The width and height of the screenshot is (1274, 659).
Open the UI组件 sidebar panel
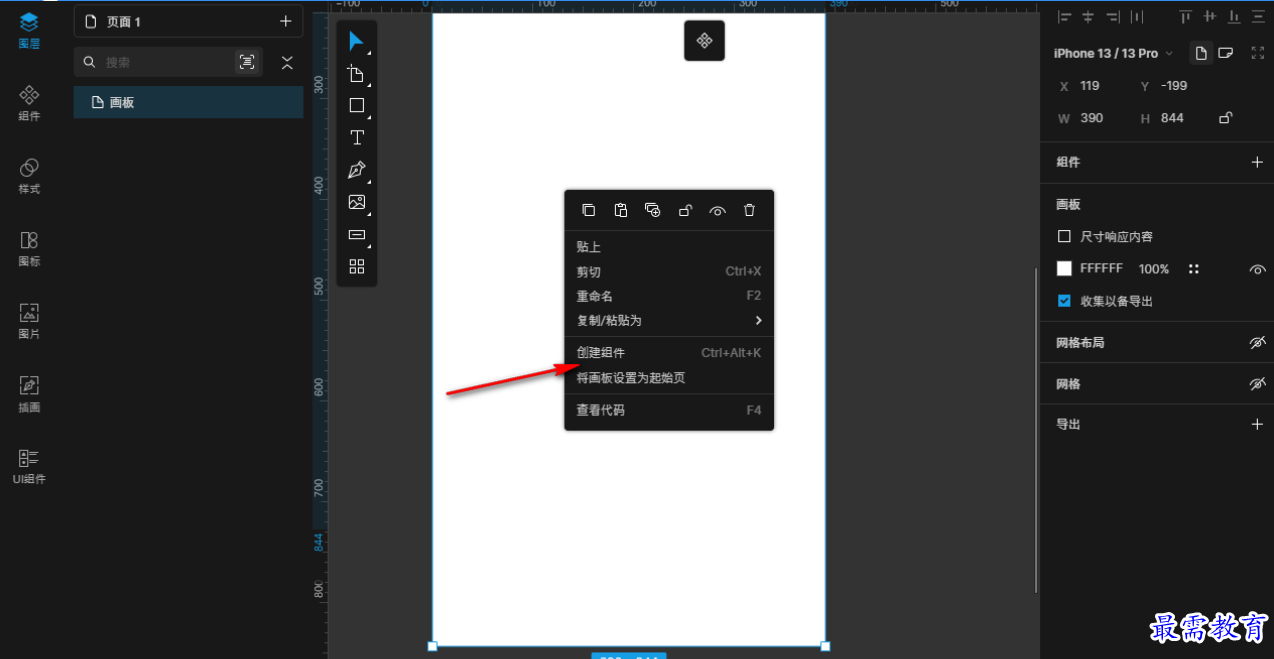(x=30, y=467)
